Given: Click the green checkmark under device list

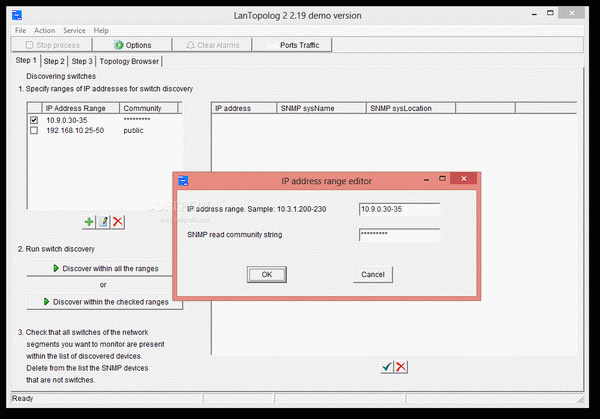Looking at the screenshot, I should click(x=387, y=367).
